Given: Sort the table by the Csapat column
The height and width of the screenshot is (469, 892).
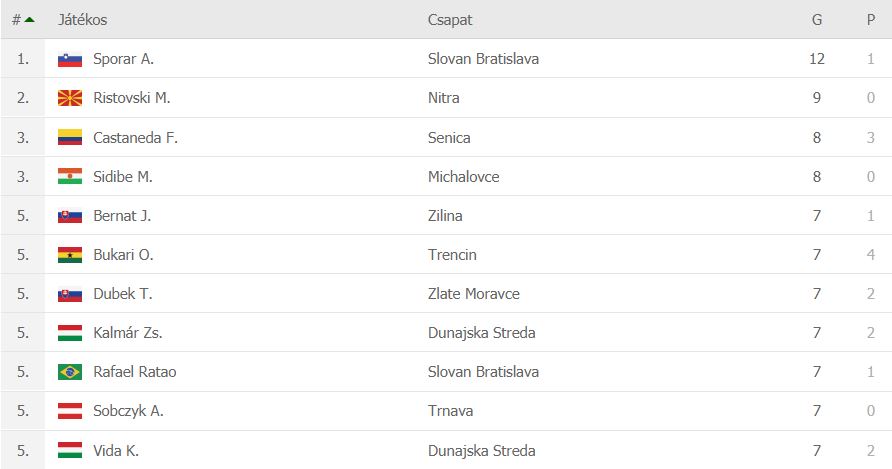Looking at the screenshot, I should pos(450,19).
